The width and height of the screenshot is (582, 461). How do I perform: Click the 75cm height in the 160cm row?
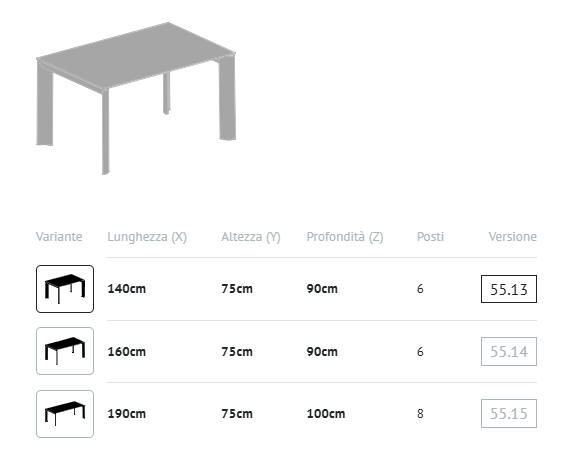pyautogui.click(x=237, y=352)
